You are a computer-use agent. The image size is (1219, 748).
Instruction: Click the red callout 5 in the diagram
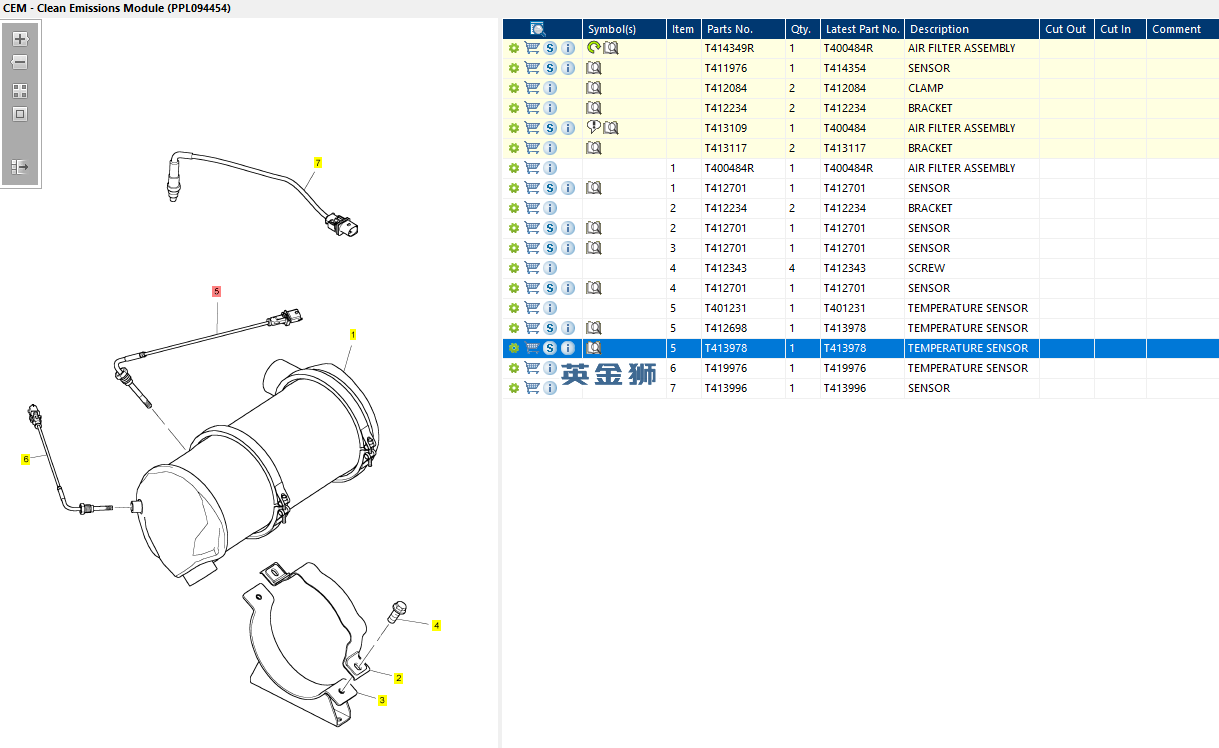(x=216, y=291)
